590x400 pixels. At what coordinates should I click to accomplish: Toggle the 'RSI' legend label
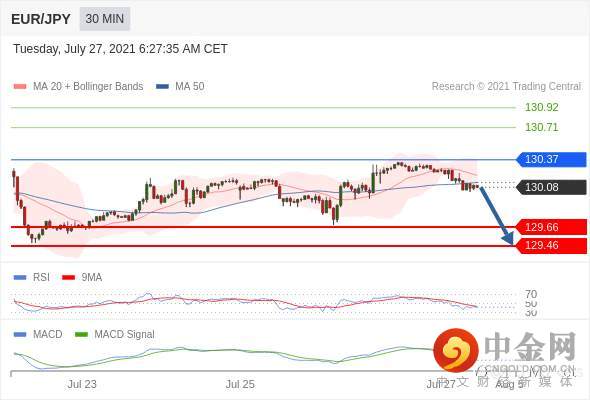click(41, 277)
